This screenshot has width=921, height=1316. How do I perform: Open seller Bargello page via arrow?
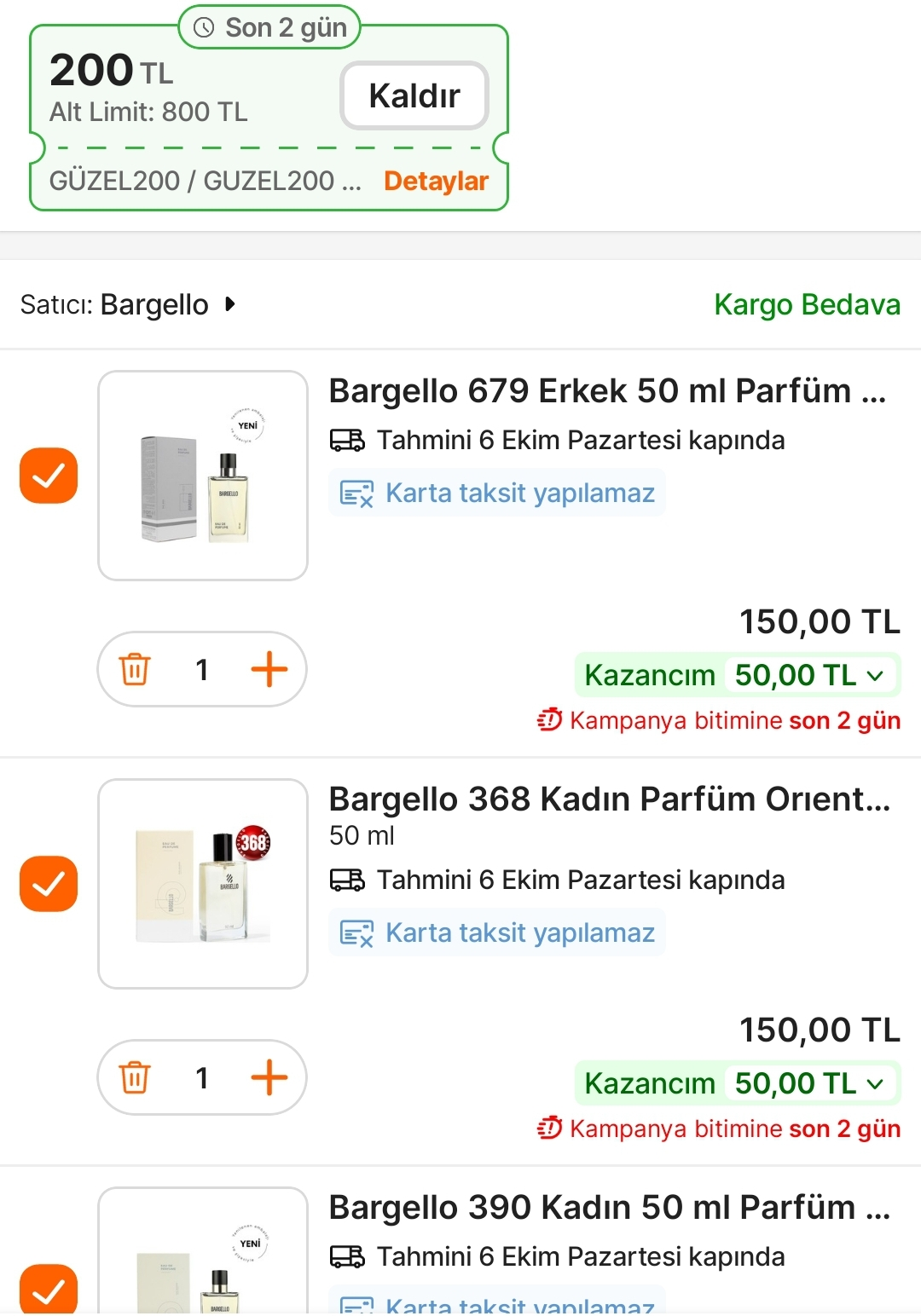point(229,304)
